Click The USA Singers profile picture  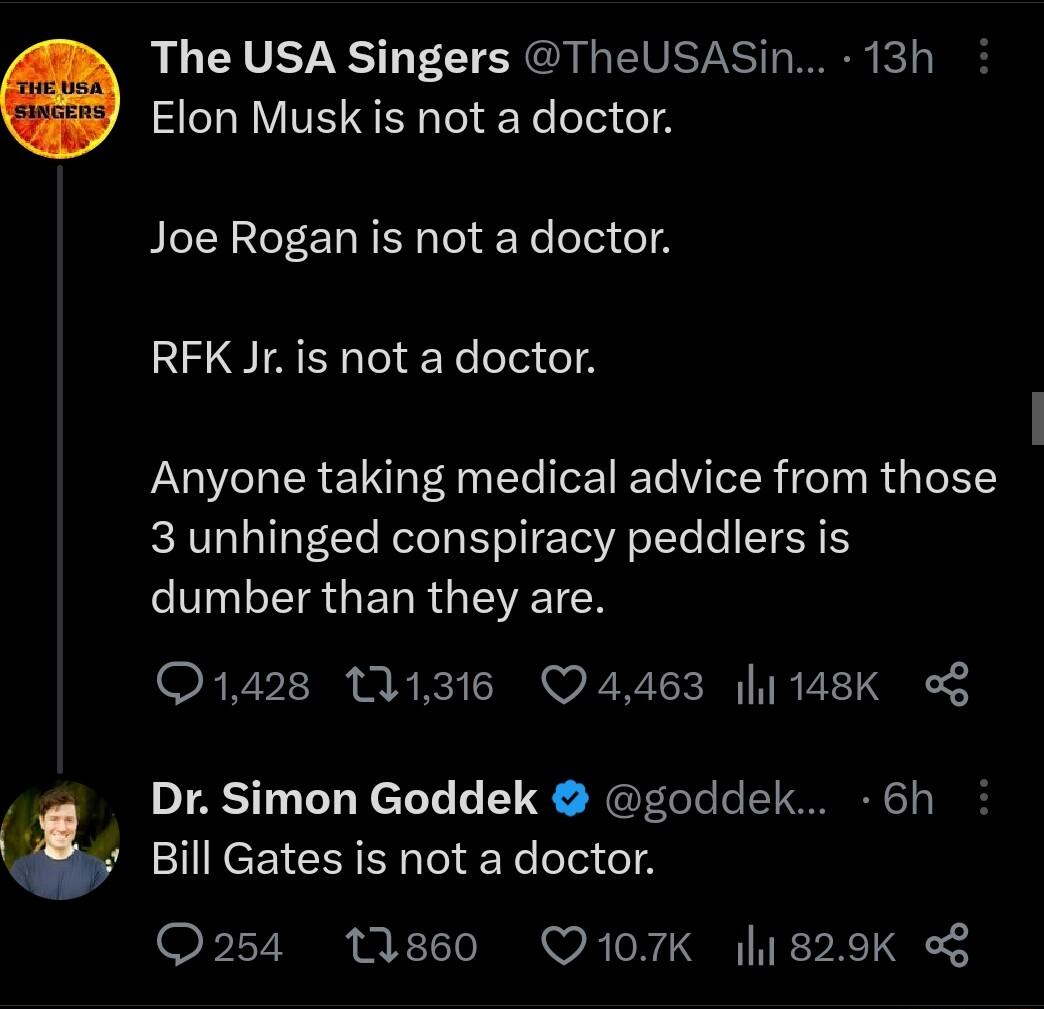(x=62, y=99)
